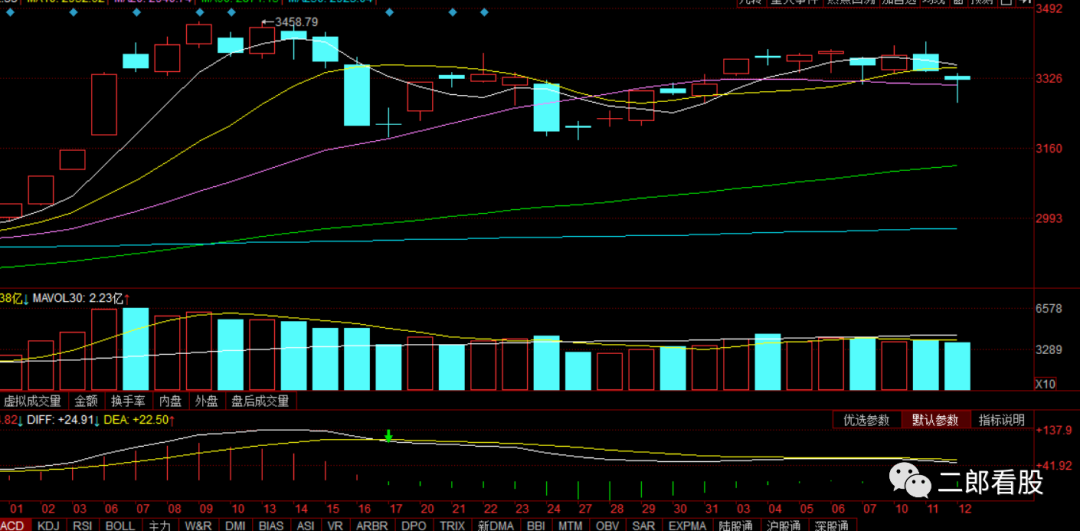Open 指标说明 indicator description
Viewport: 1080px width, 531px height.
1002,420
